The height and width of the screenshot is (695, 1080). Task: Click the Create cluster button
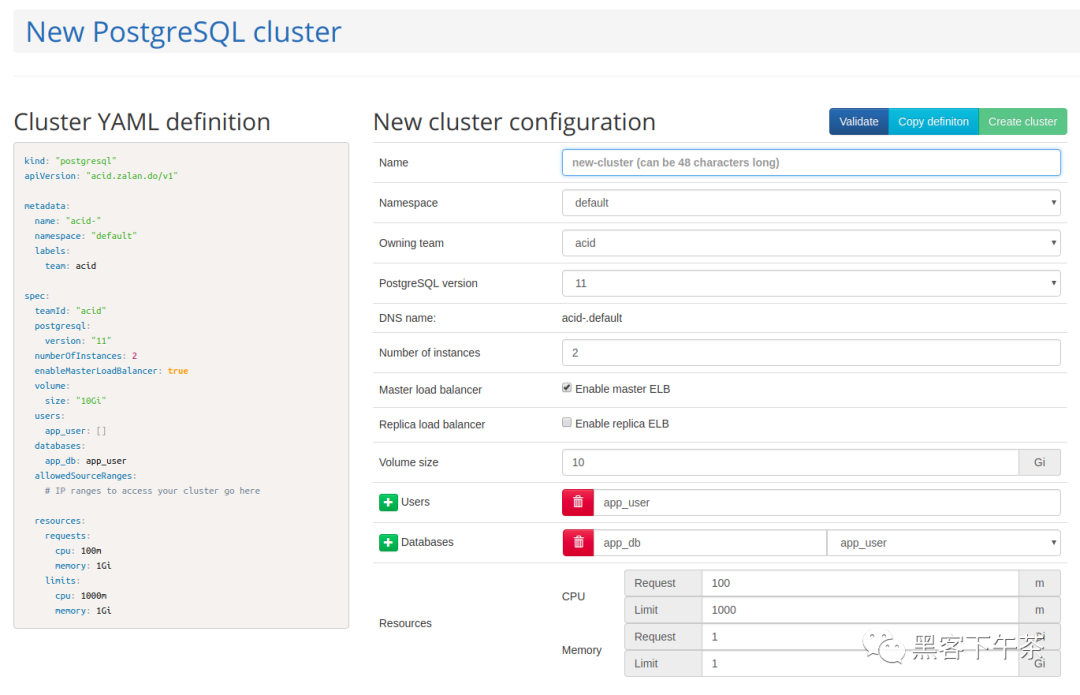pyautogui.click(x=1022, y=122)
